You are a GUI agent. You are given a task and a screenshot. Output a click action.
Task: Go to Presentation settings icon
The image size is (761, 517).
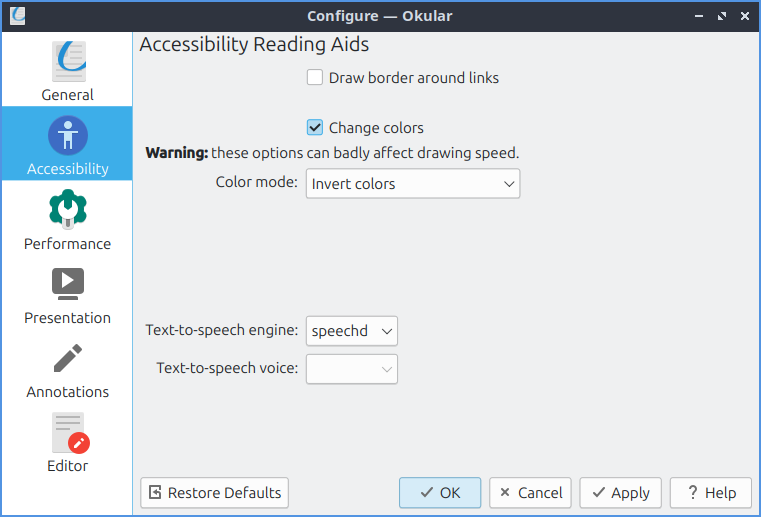pyautogui.click(x=67, y=283)
